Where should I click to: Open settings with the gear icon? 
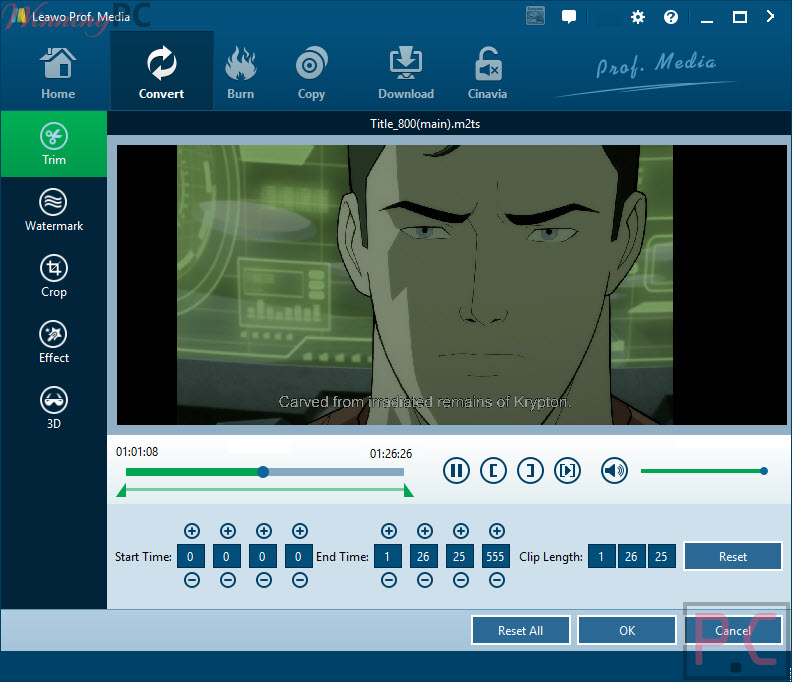coord(638,18)
